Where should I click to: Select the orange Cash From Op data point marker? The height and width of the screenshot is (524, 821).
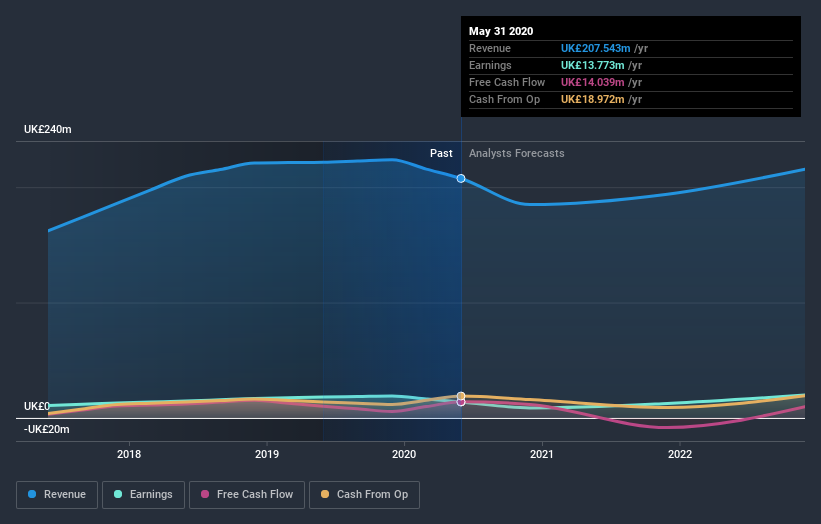pos(461,396)
